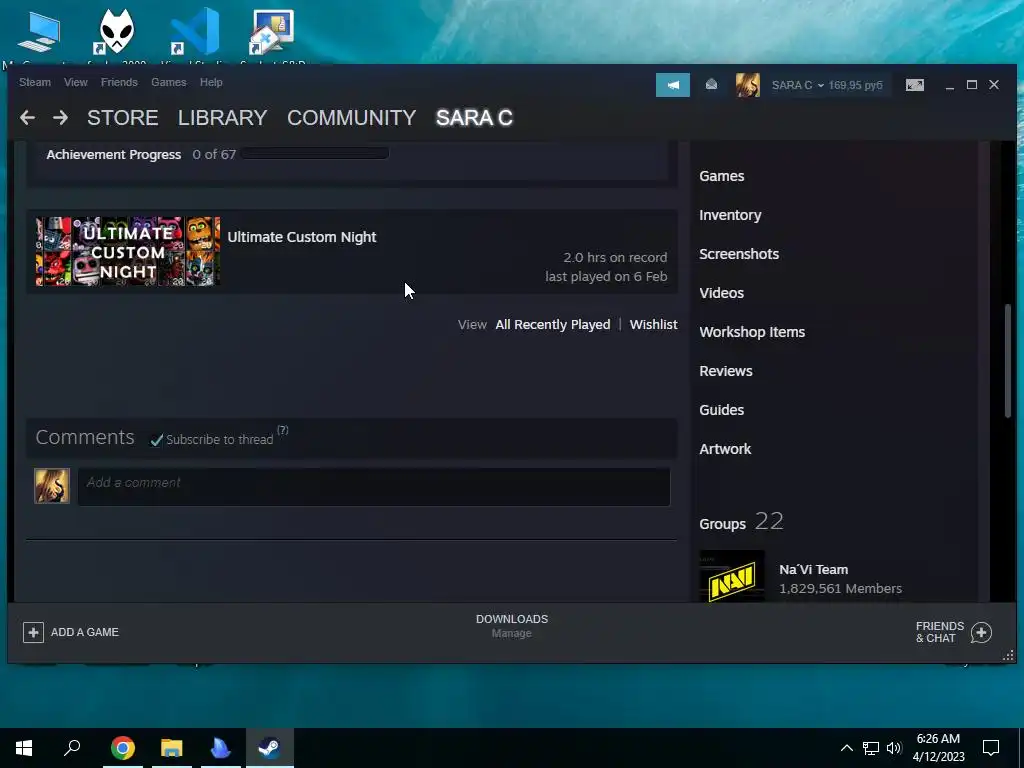Open File Explorer from the taskbar
1024x768 pixels.
(x=172, y=748)
